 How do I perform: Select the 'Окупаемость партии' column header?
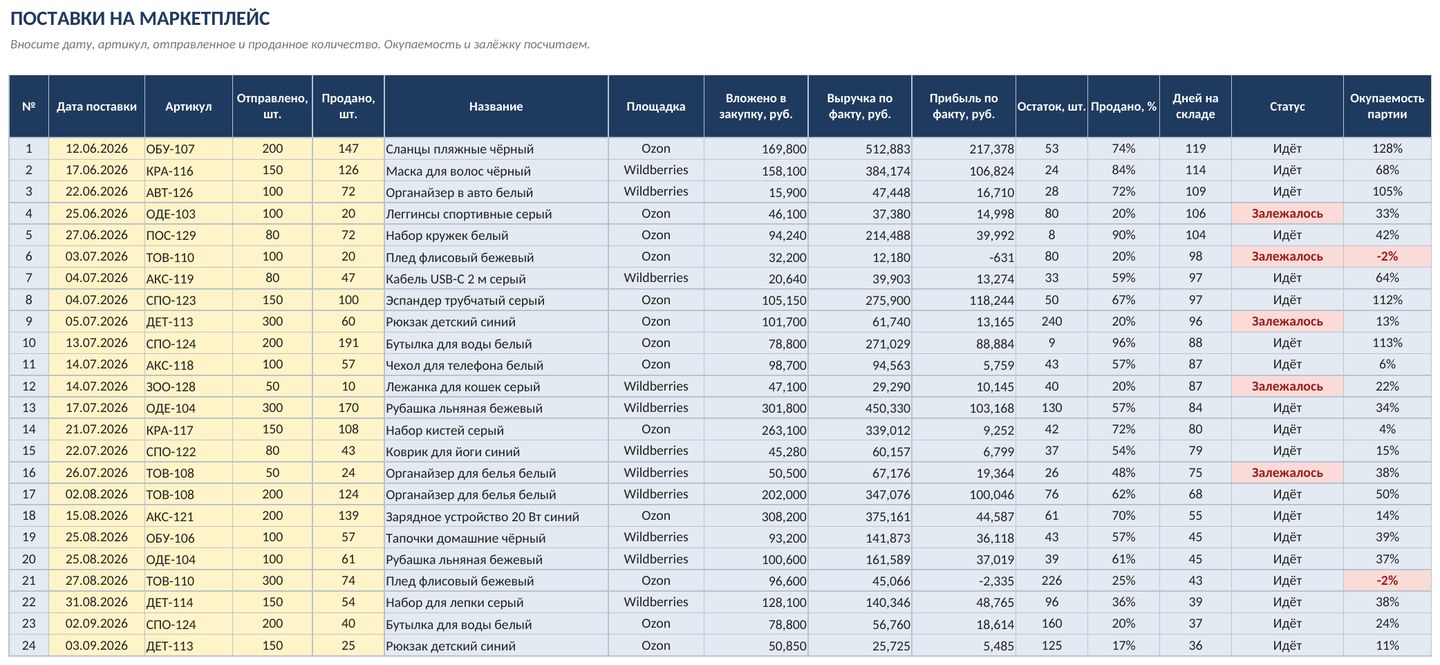click(x=1387, y=106)
